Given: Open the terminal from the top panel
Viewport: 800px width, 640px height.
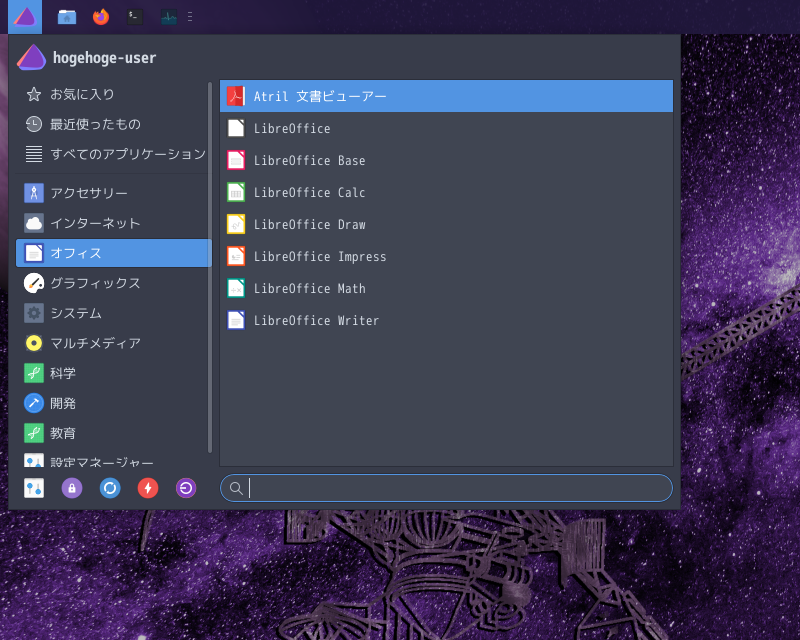Looking at the screenshot, I should coord(135,17).
